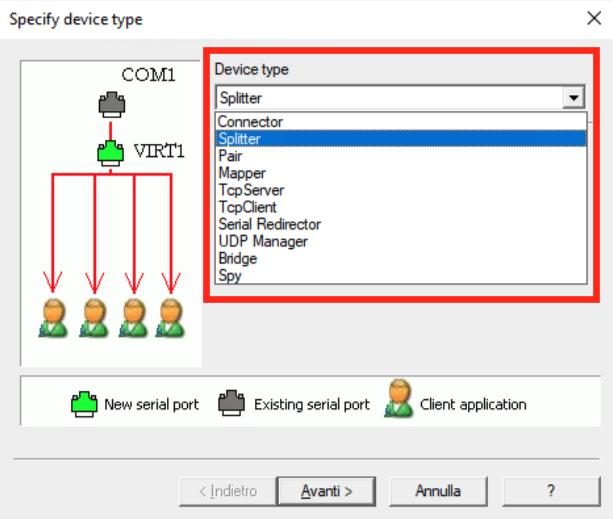613x519 pixels.
Task: Click the last client application icon in diagram
Action: tap(171, 315)
